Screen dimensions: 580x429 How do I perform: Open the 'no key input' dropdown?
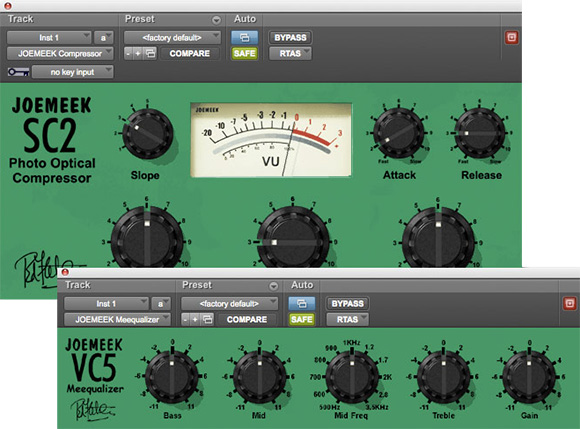tap(72, 72)
